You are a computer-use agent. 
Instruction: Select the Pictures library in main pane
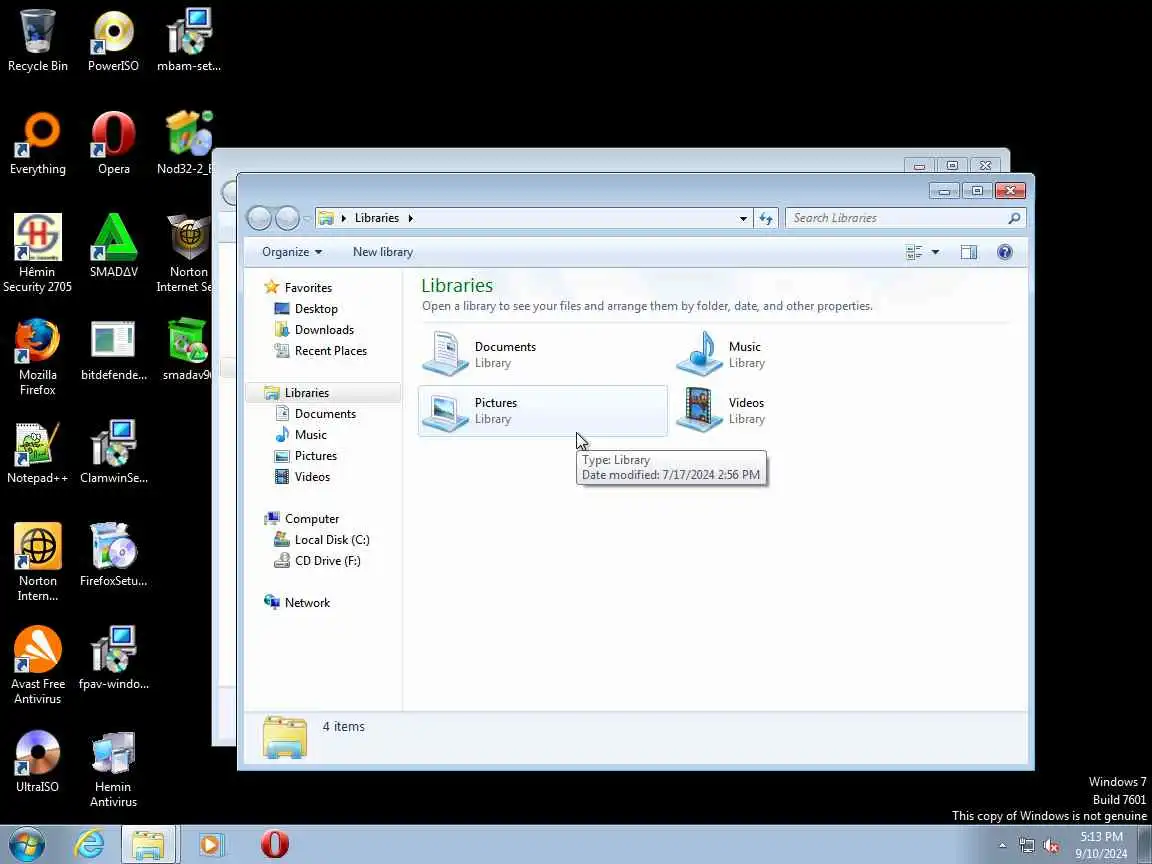click(x=543, y=411)
